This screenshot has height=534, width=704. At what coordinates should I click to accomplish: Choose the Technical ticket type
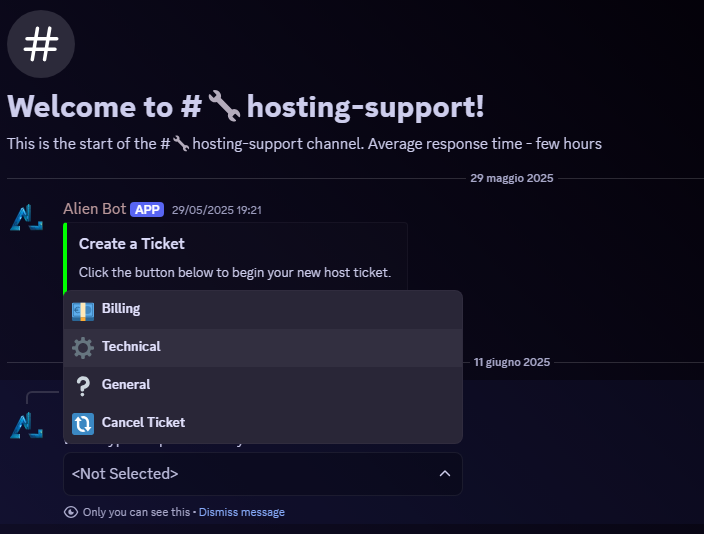pyautogui.click(x=263, y=348)
